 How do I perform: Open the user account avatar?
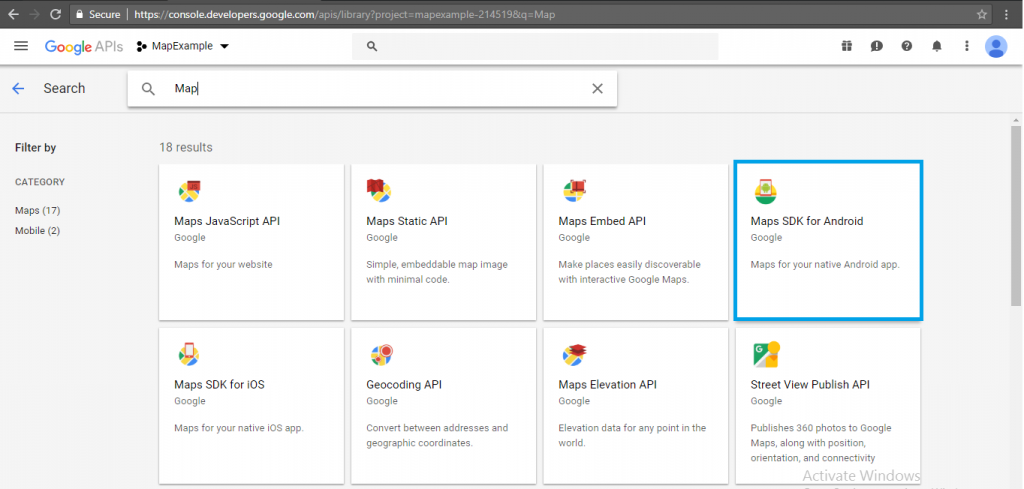point(996,46)
